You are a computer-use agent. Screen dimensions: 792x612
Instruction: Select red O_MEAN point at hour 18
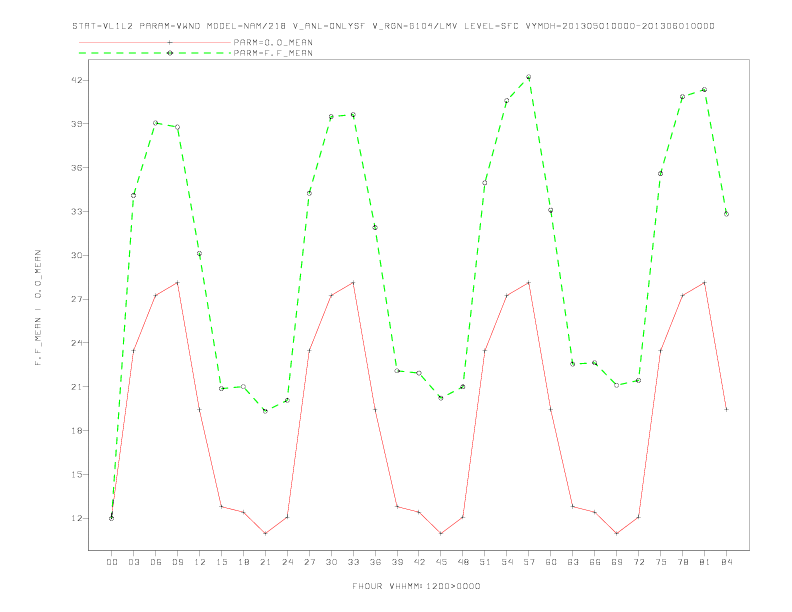click(243, 512)
